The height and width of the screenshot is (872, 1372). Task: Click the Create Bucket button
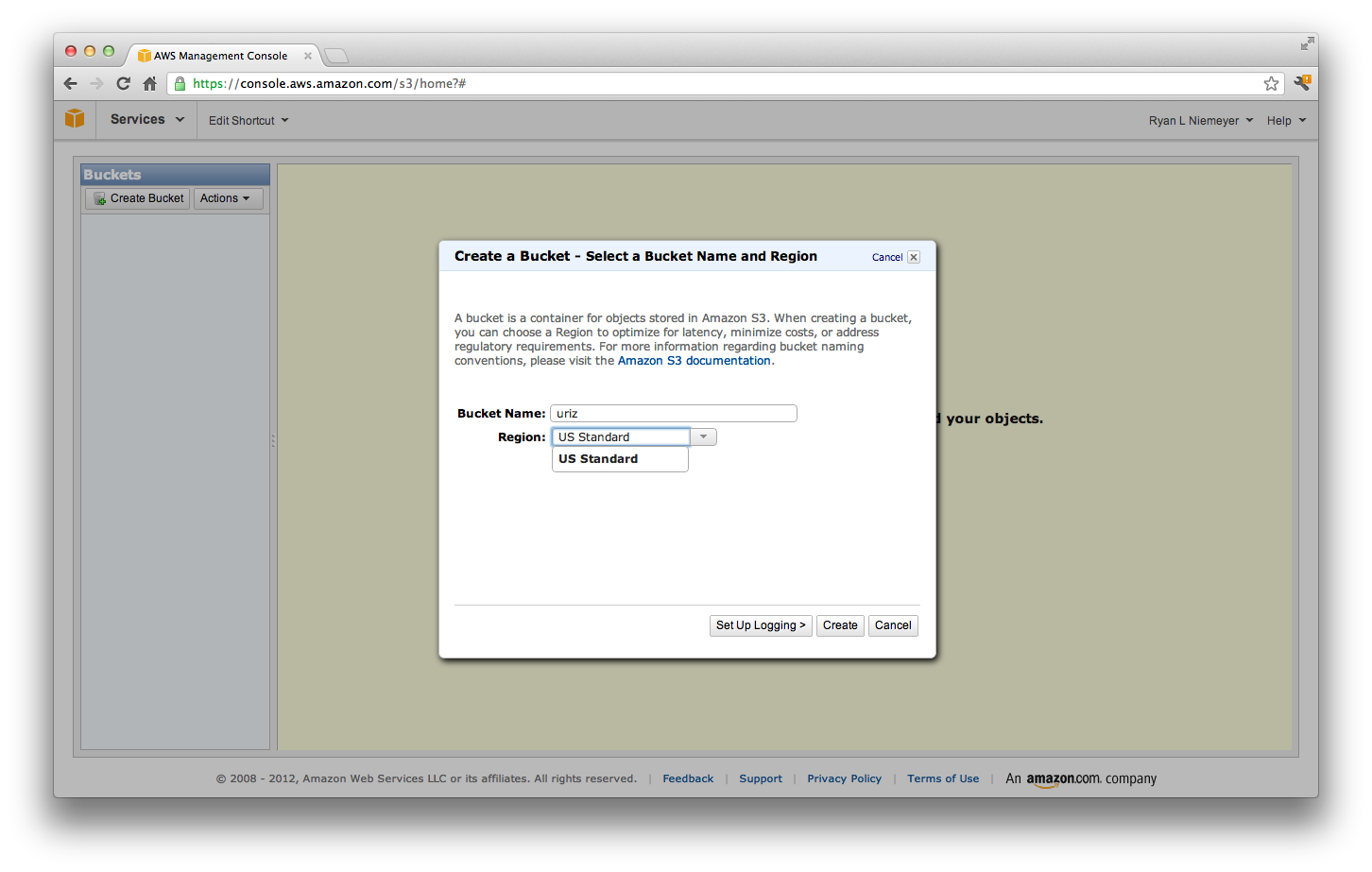pos(138,198)
